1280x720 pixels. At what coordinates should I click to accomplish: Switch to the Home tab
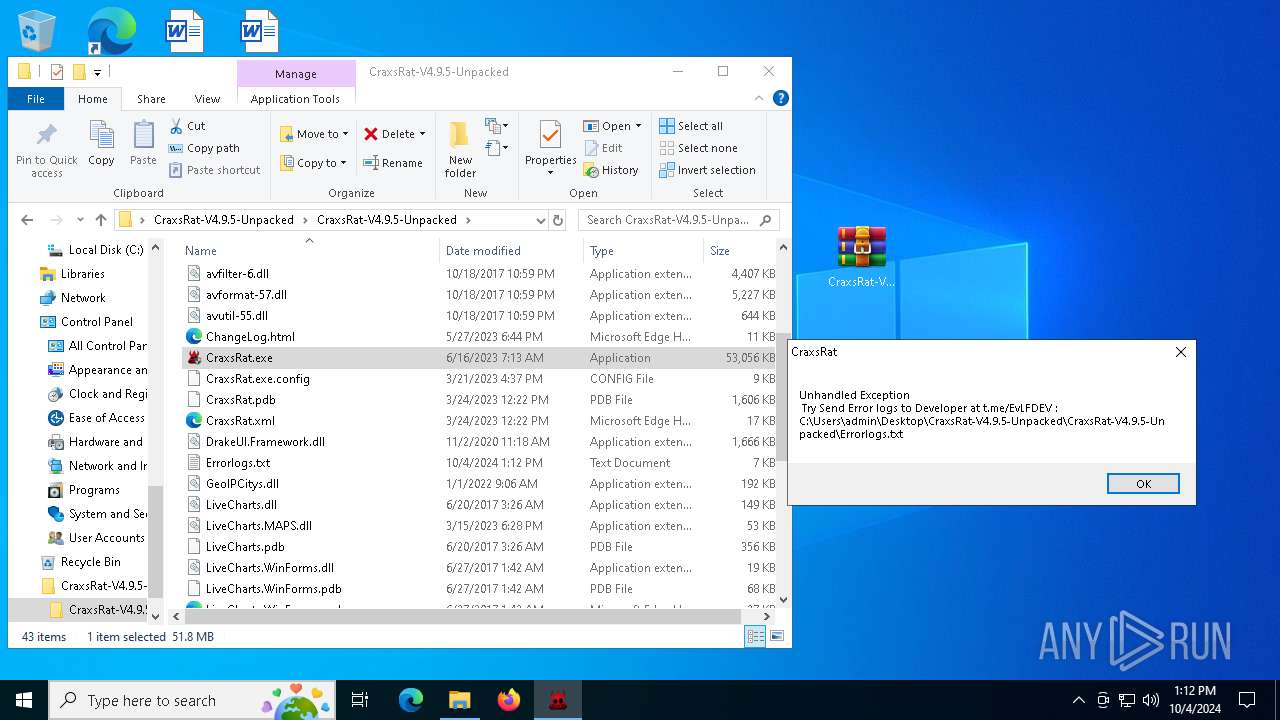coord(93,99)
